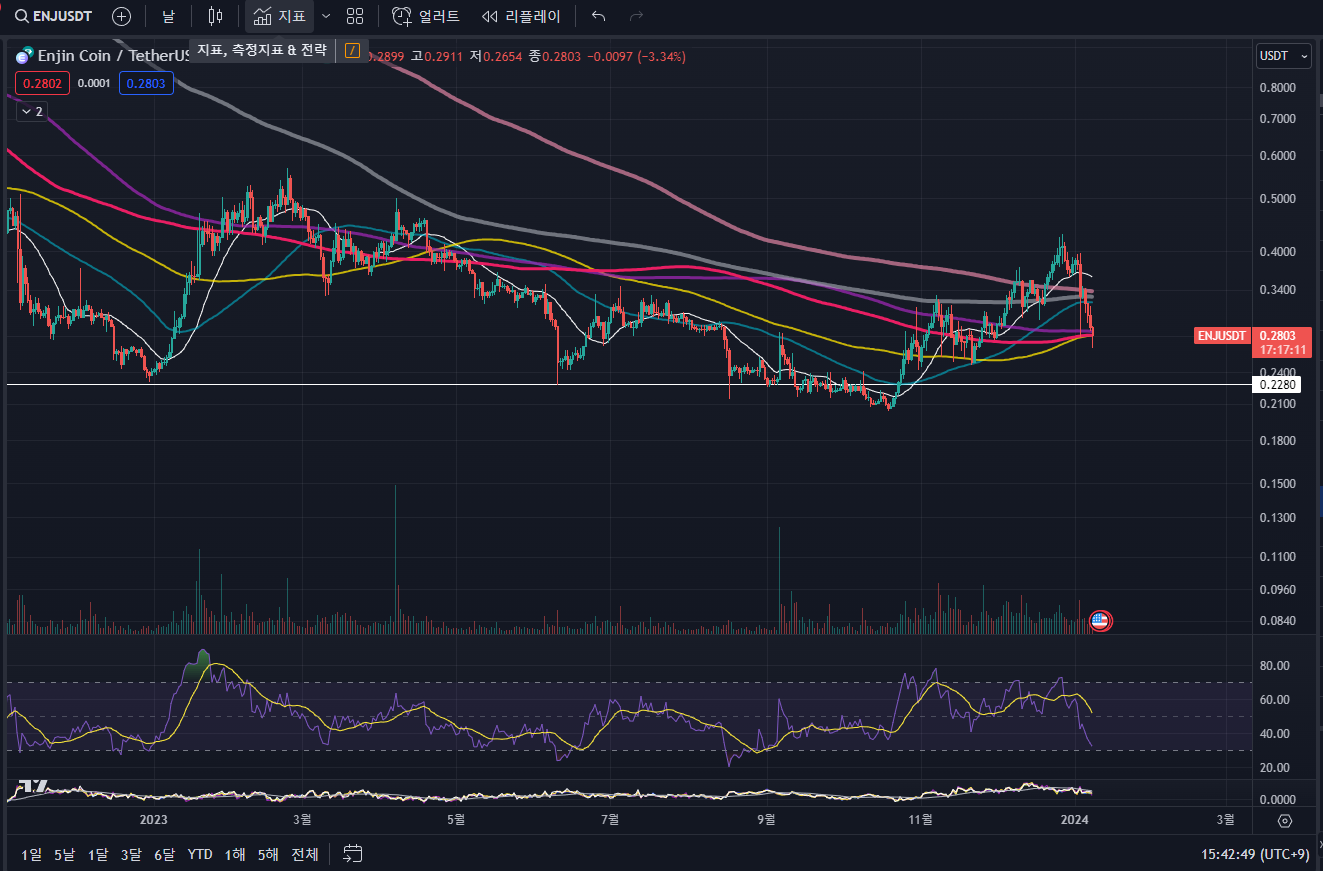Click the undo arrow in toolbar
Image resolution: width=1323 pixels, height=871 pixels.
point(599,16)
